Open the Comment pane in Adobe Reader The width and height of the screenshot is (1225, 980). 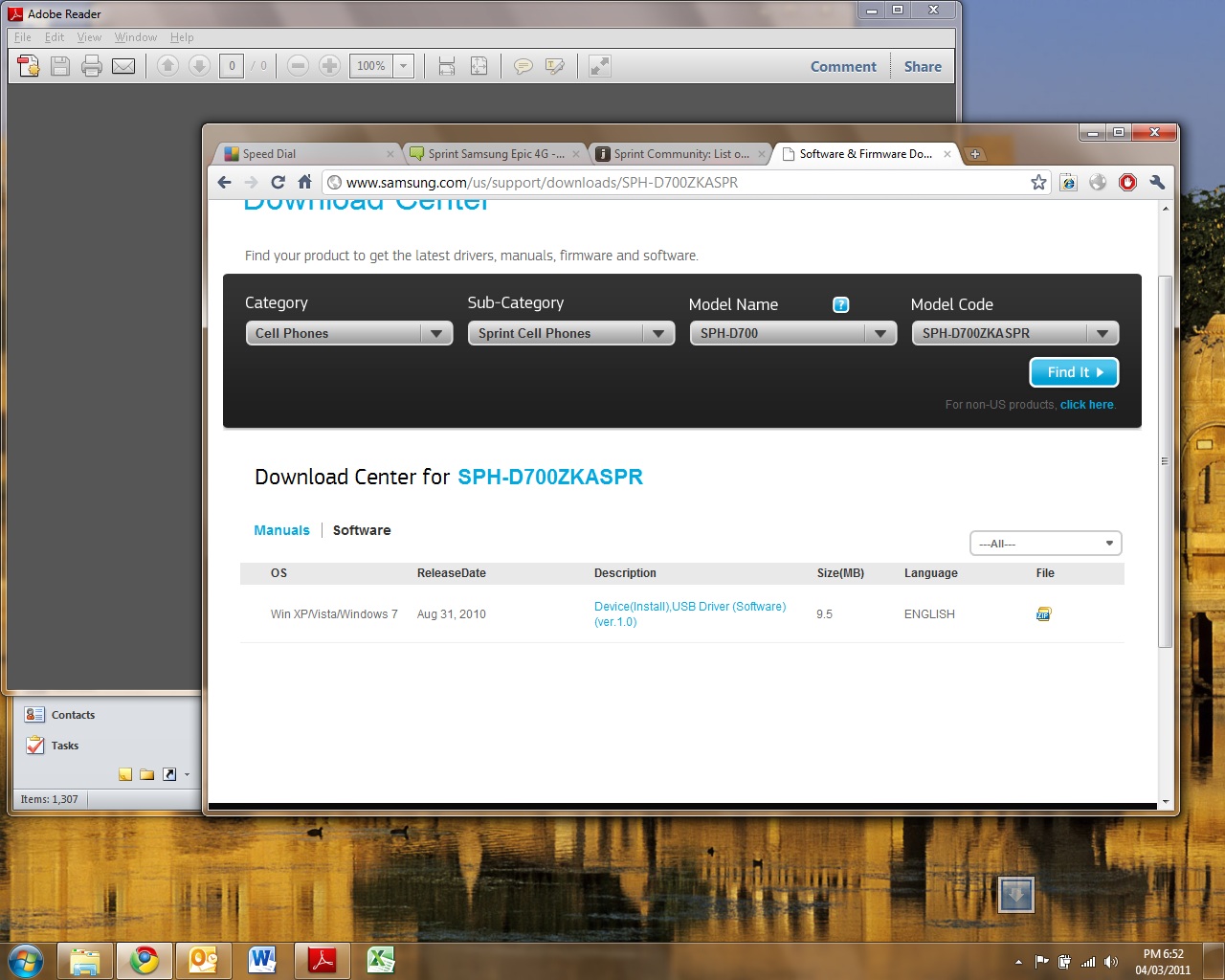[x=843, y=66]
